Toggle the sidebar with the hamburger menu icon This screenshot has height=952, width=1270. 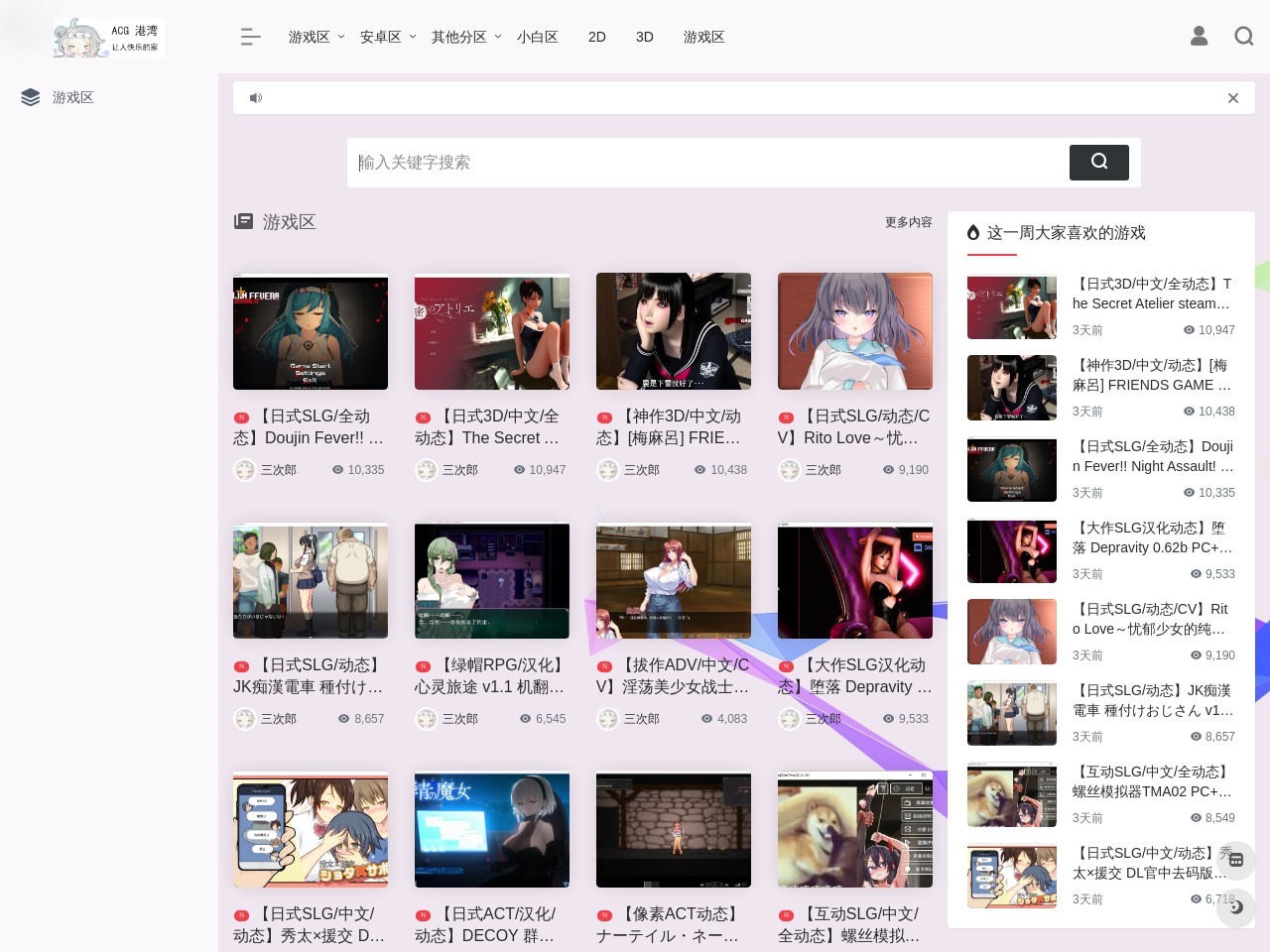pyautogui.click(x=250, y=37)
